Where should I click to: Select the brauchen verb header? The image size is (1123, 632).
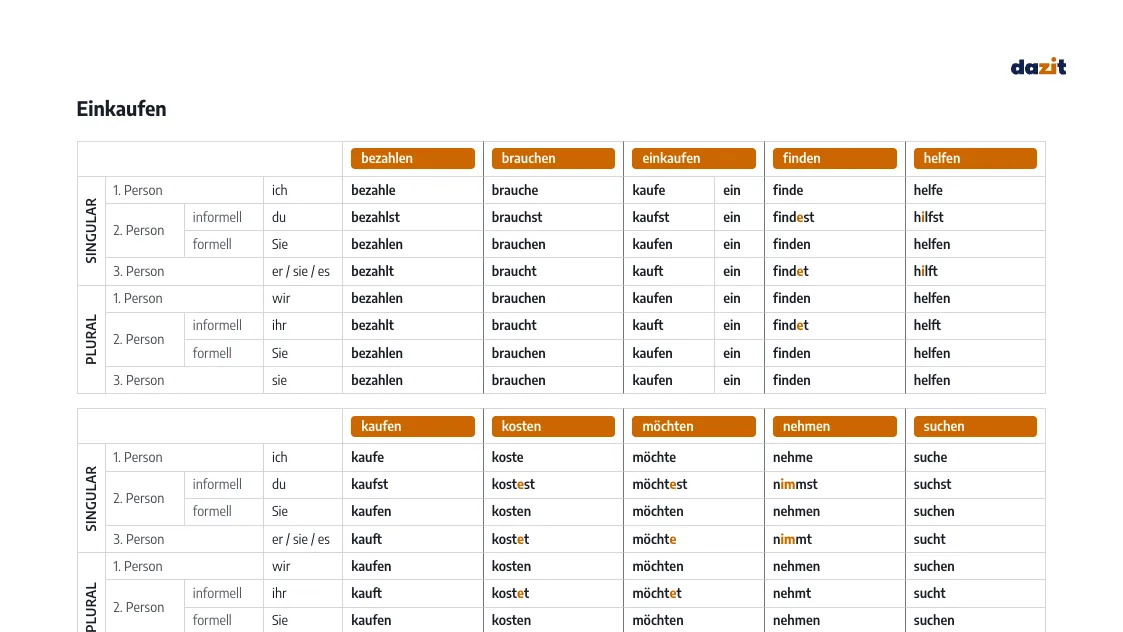(553, 158)
